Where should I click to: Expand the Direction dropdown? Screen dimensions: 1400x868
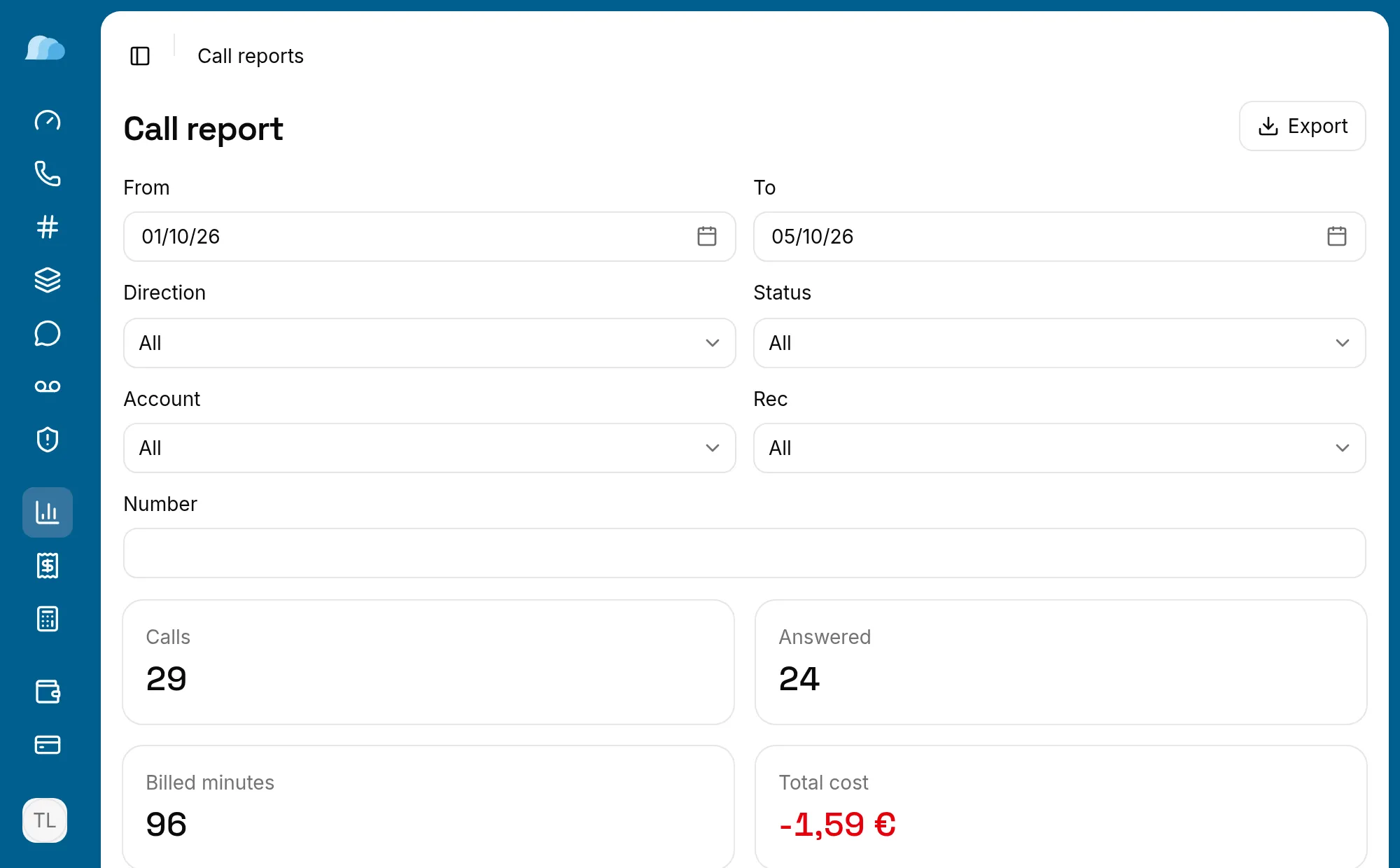[x=430, y=343]
